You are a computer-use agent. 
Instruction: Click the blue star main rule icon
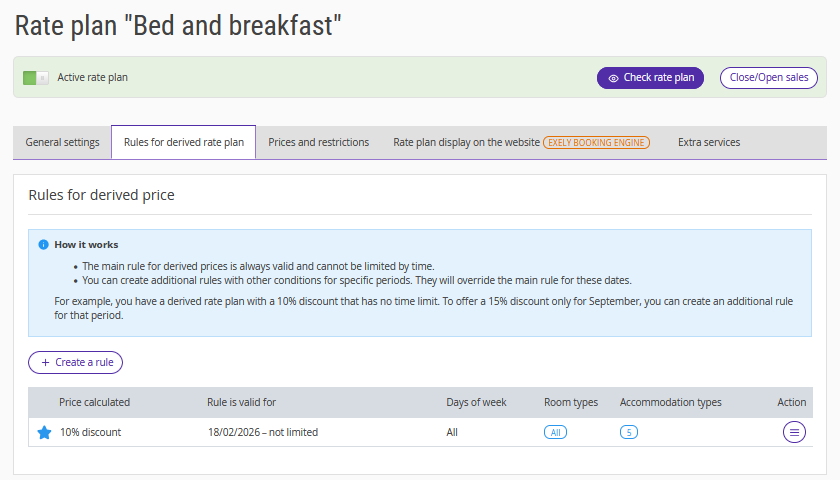tap(44, 432)
